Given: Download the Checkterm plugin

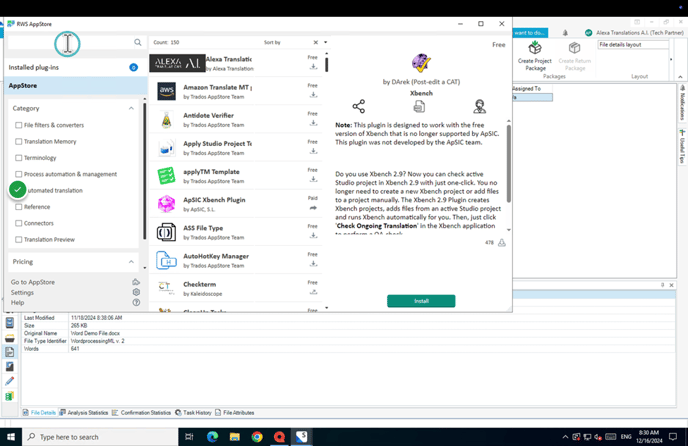Looking at the screenshot, I should click(x=313, y=291).
